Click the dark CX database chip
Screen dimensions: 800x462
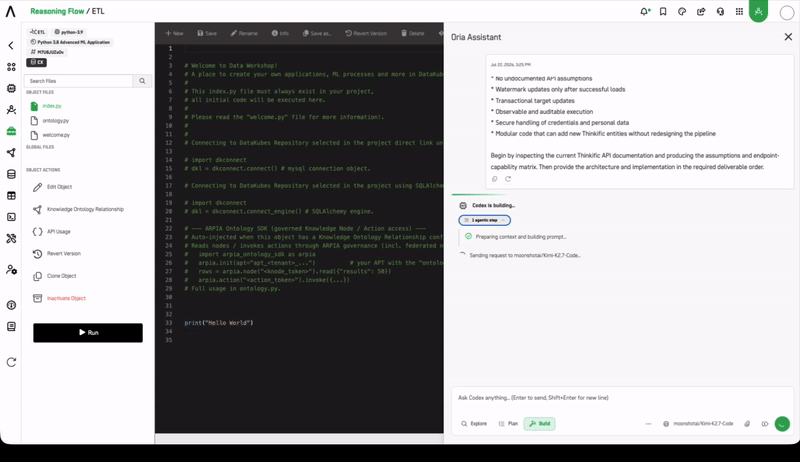37,62
